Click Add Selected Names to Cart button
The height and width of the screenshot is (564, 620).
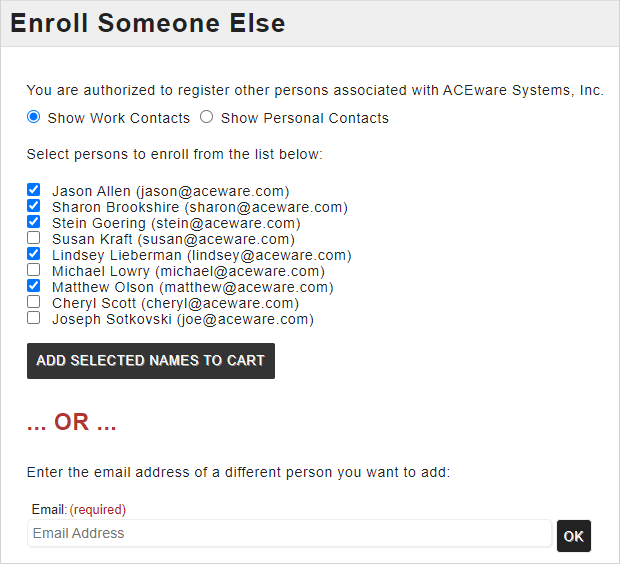pos(151,361)
